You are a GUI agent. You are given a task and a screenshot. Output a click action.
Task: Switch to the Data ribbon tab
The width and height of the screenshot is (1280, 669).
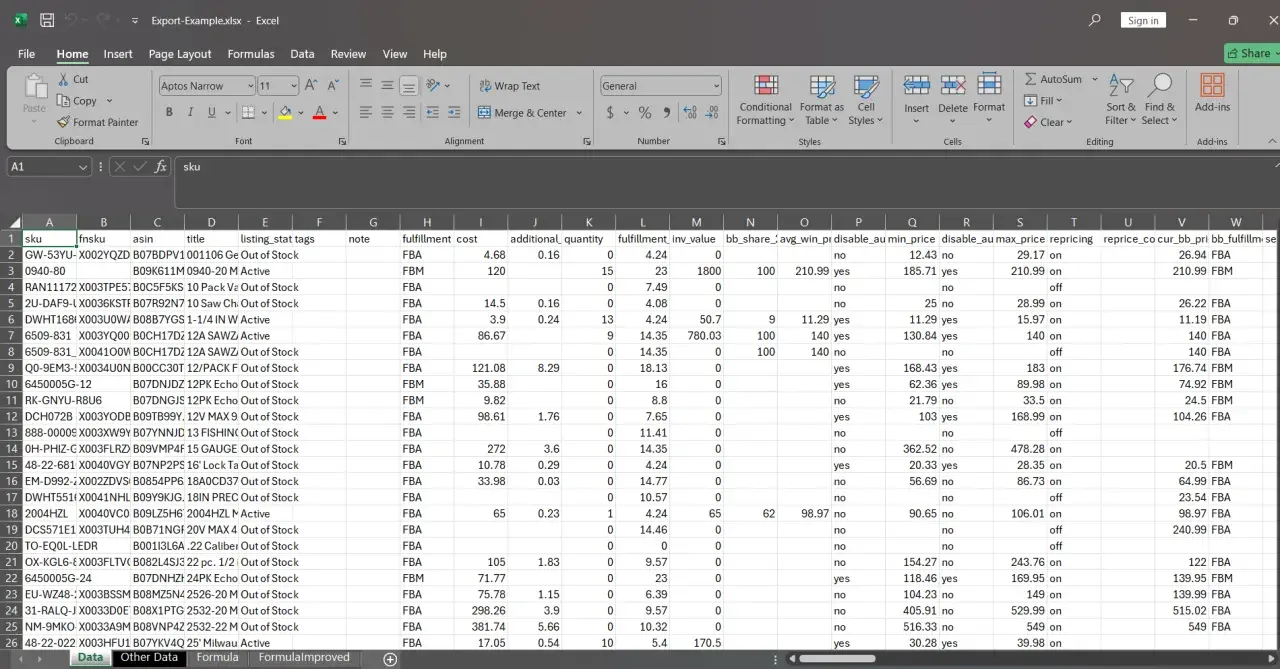pyautogui.click(x=302, y=54)
